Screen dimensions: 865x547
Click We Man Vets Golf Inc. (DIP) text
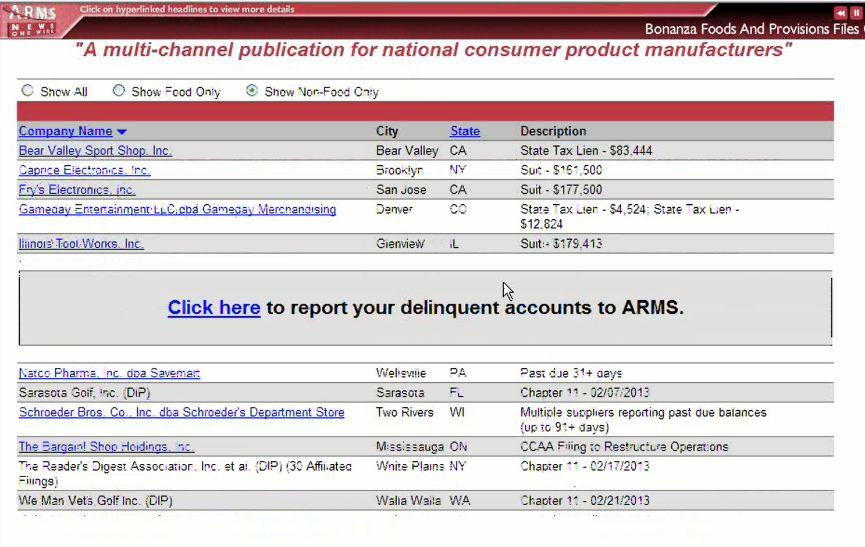[95, 501]
